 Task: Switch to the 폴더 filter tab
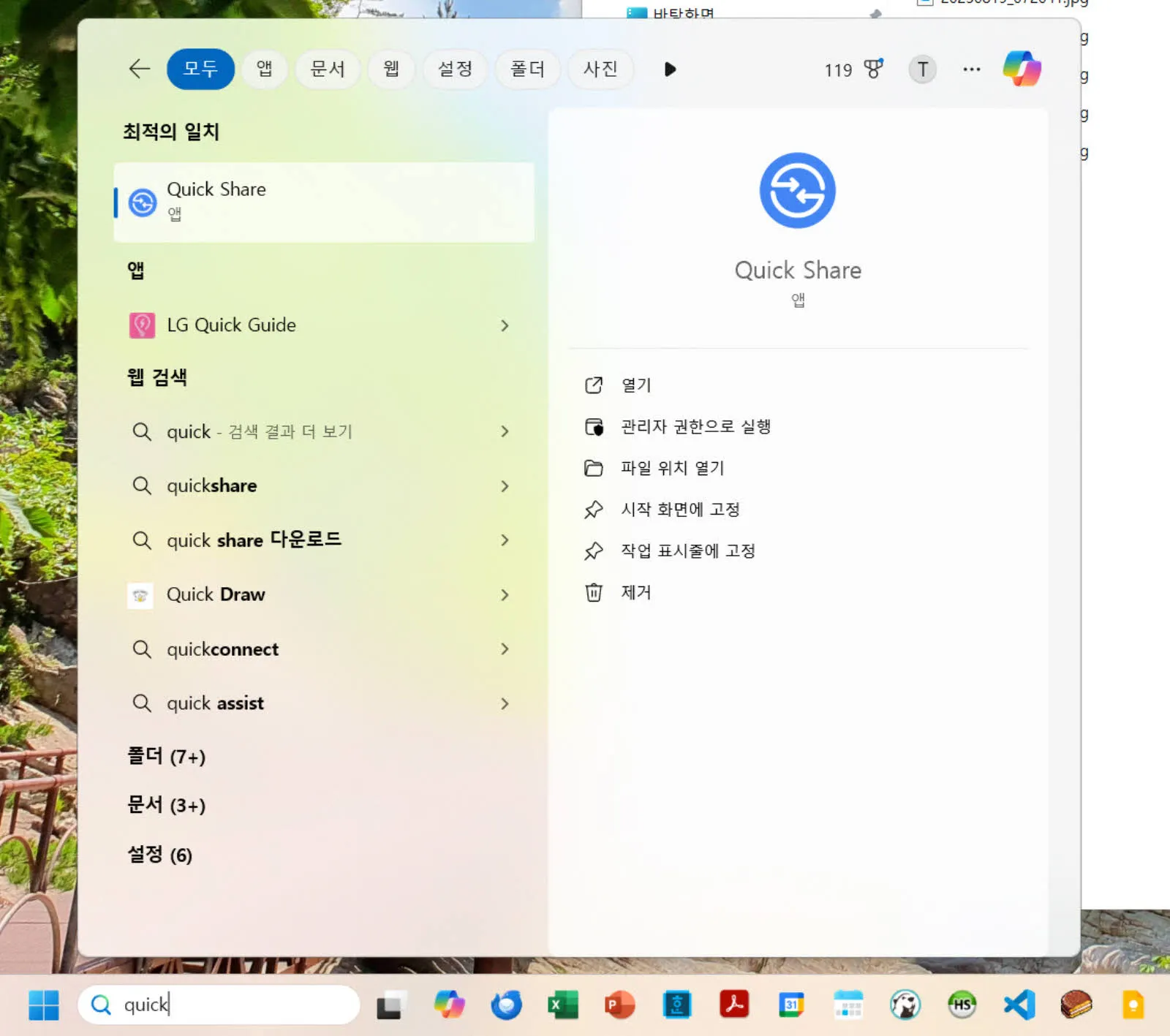[x=527, y=69]
